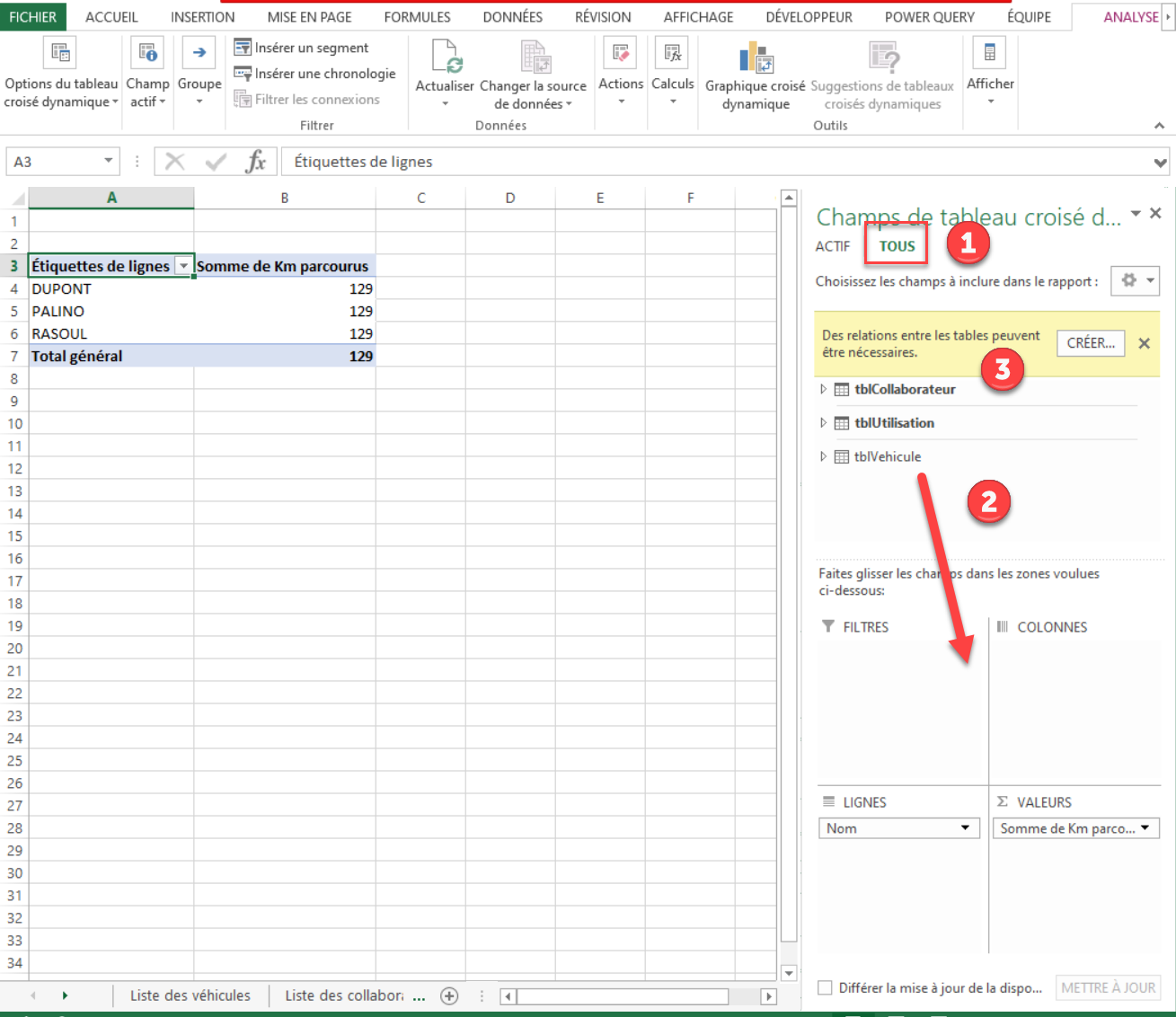This screenshot has width=1176, height=1017.
Task: Expand the tblCollaborateur table
Action: [x=823, y=389]
